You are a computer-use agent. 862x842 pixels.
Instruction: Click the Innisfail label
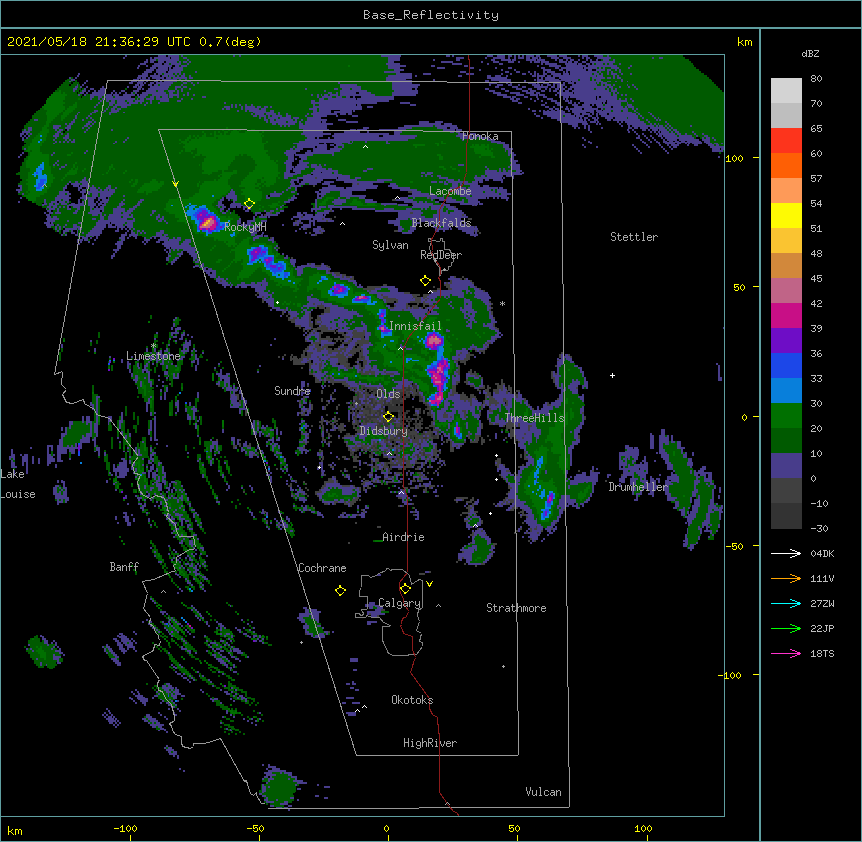[415, 326]
